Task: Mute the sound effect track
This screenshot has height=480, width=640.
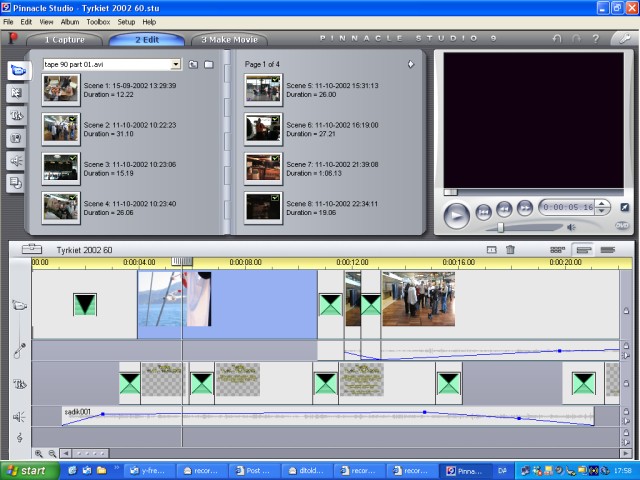Action: coord(626,421)
